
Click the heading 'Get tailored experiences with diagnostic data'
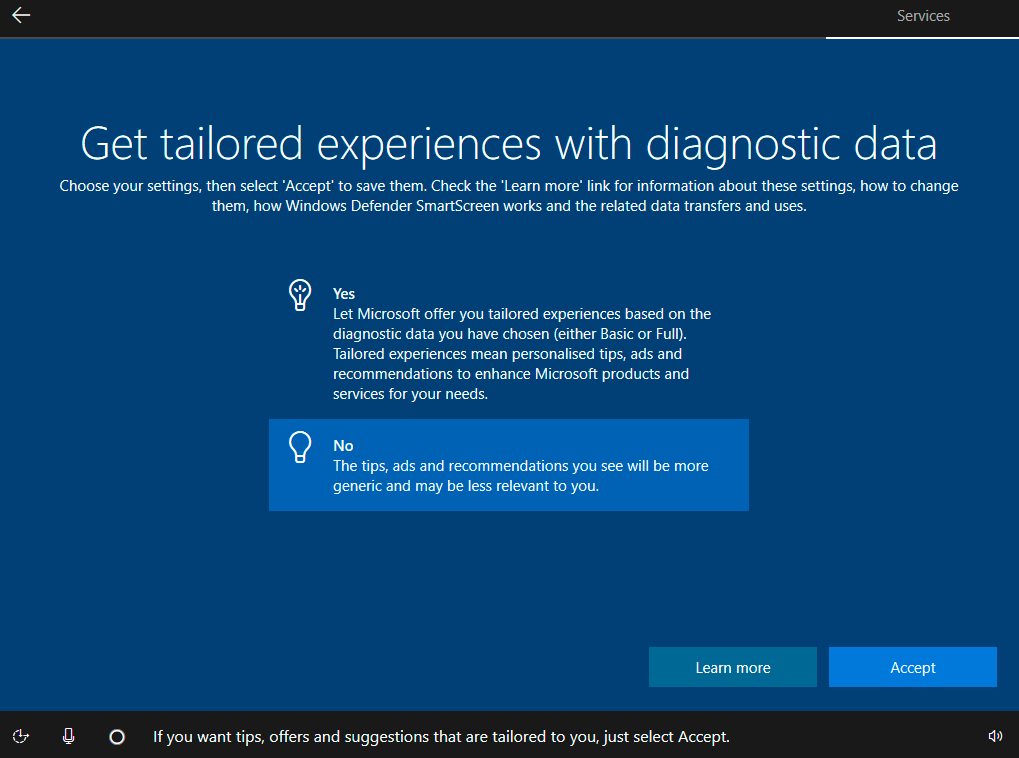point(509,144)
